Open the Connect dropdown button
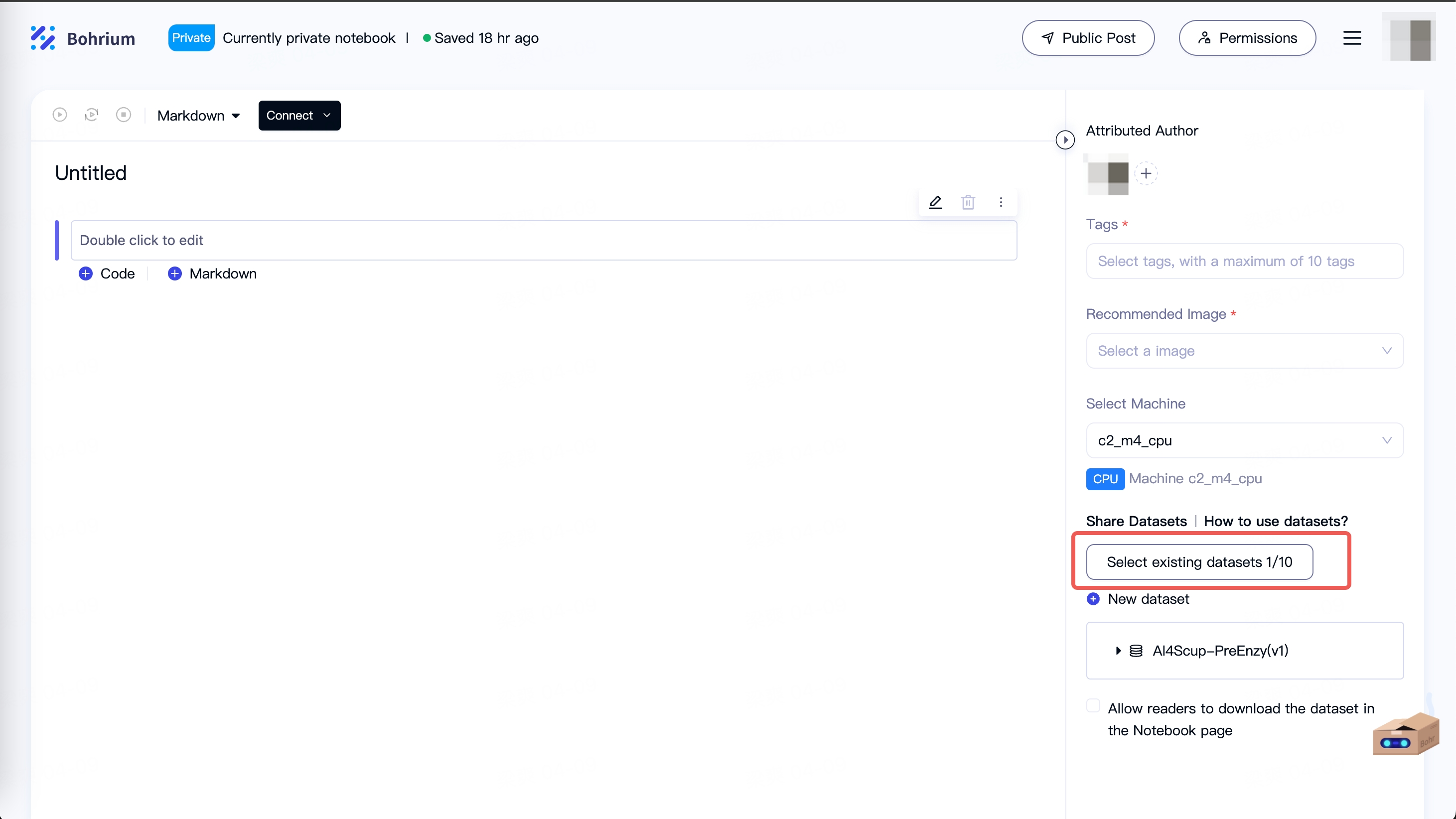Screen dimensions: 1456x819 (x=299, y=115)
